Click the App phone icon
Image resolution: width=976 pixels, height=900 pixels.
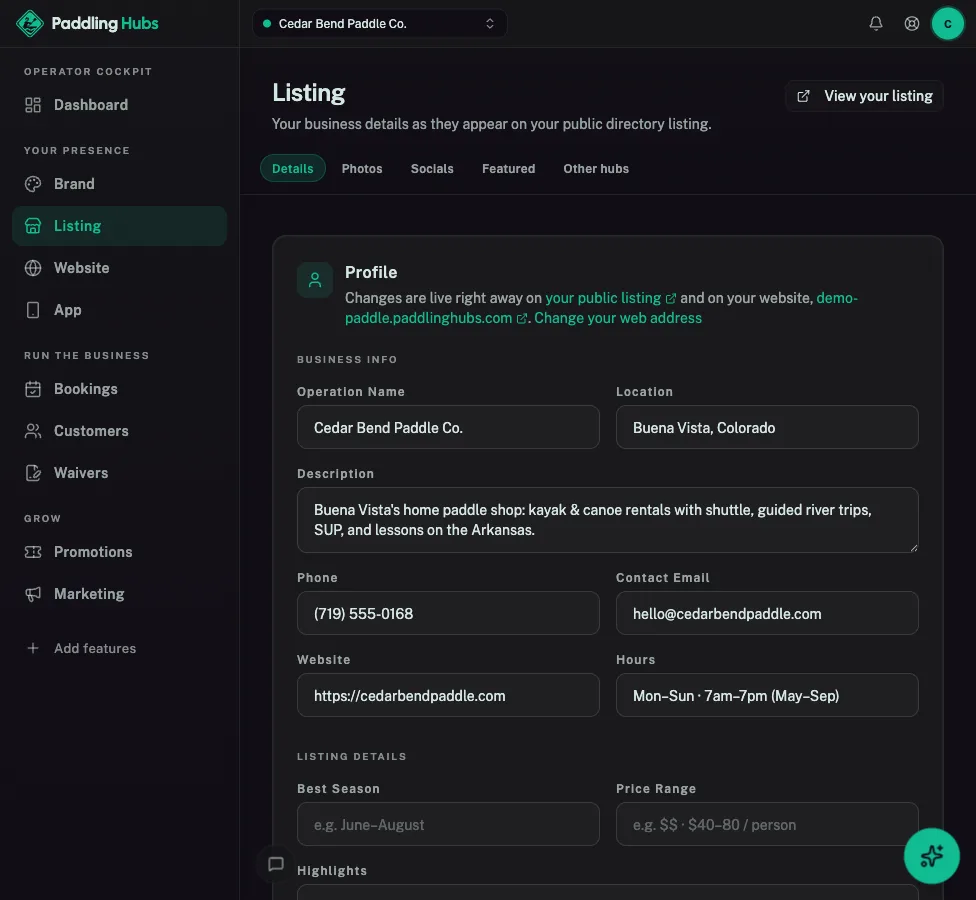click(x=33, y=310)
